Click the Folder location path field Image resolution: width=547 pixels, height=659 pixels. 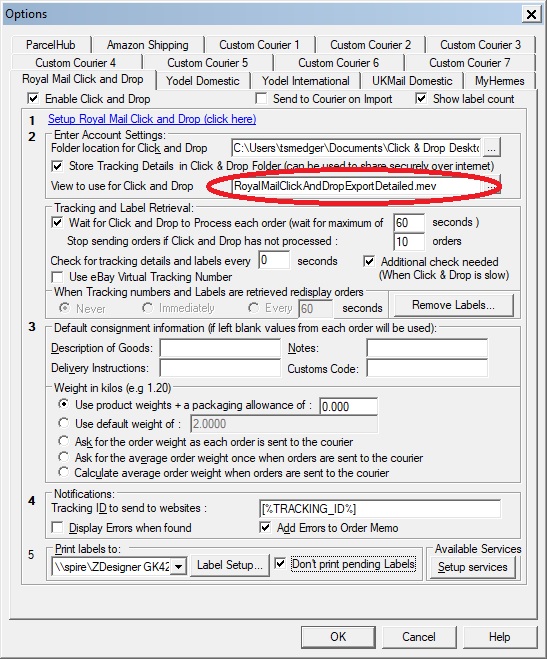[356, 148]
